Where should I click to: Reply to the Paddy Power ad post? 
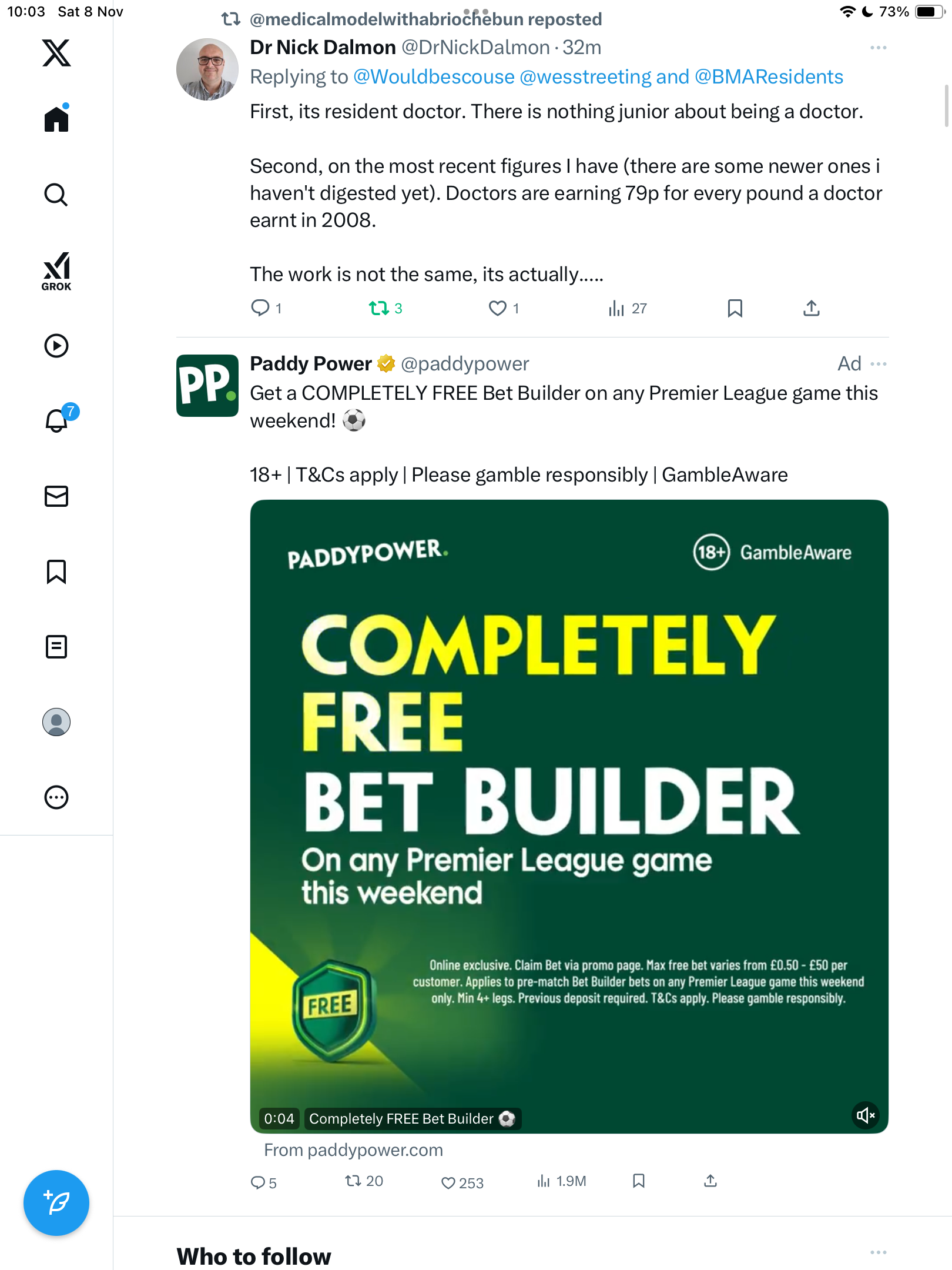pos(258,1182)
